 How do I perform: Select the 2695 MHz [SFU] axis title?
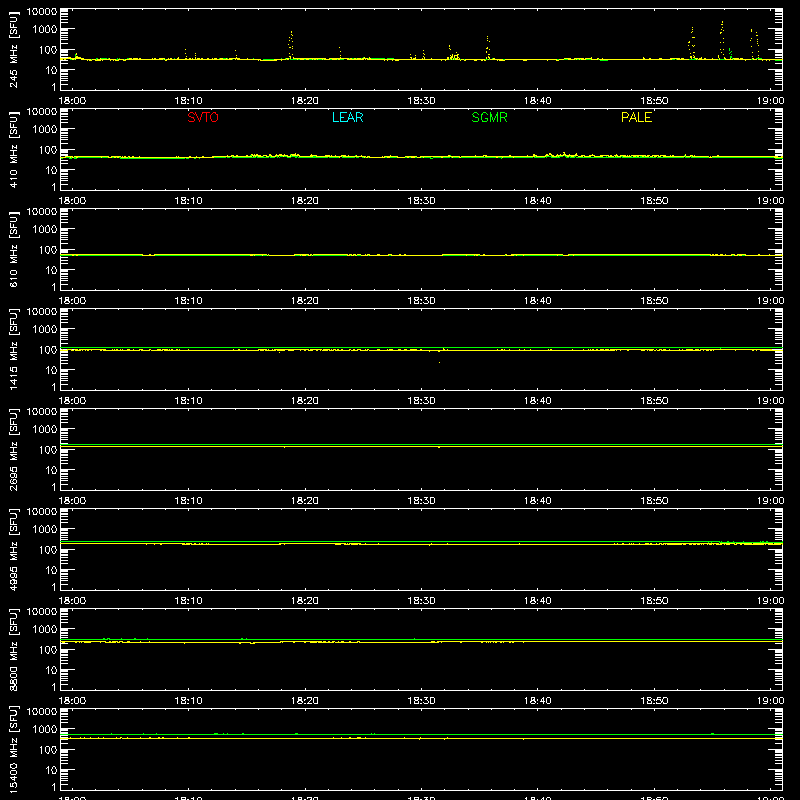[13, 449]
